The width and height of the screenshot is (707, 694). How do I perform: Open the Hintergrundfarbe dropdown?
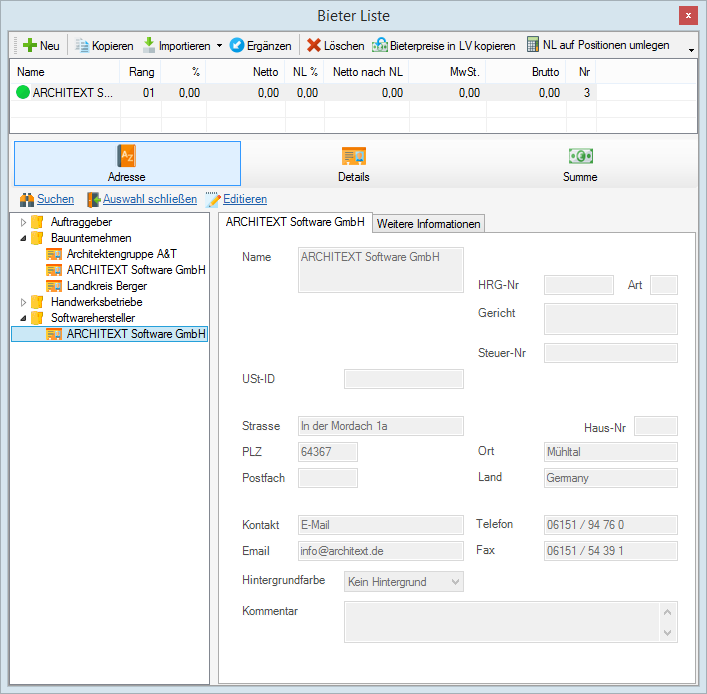[x=404, y=582]
